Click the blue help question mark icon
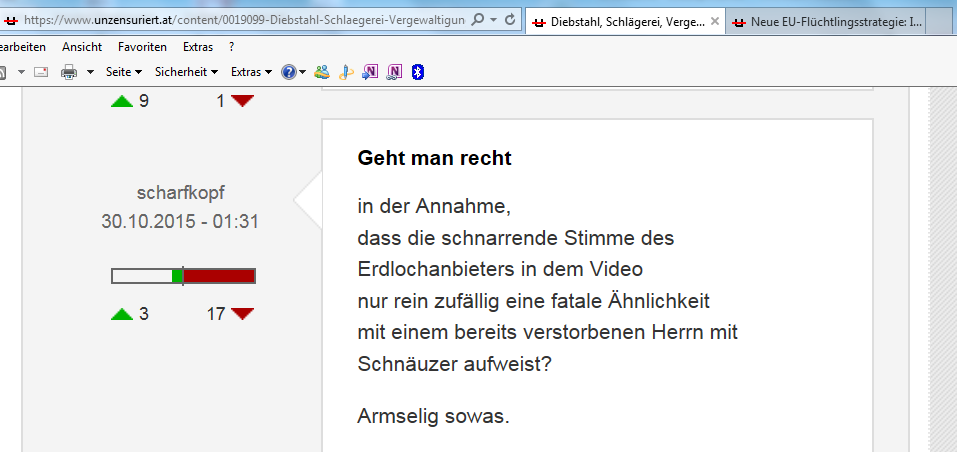 (x=288, y=72)
